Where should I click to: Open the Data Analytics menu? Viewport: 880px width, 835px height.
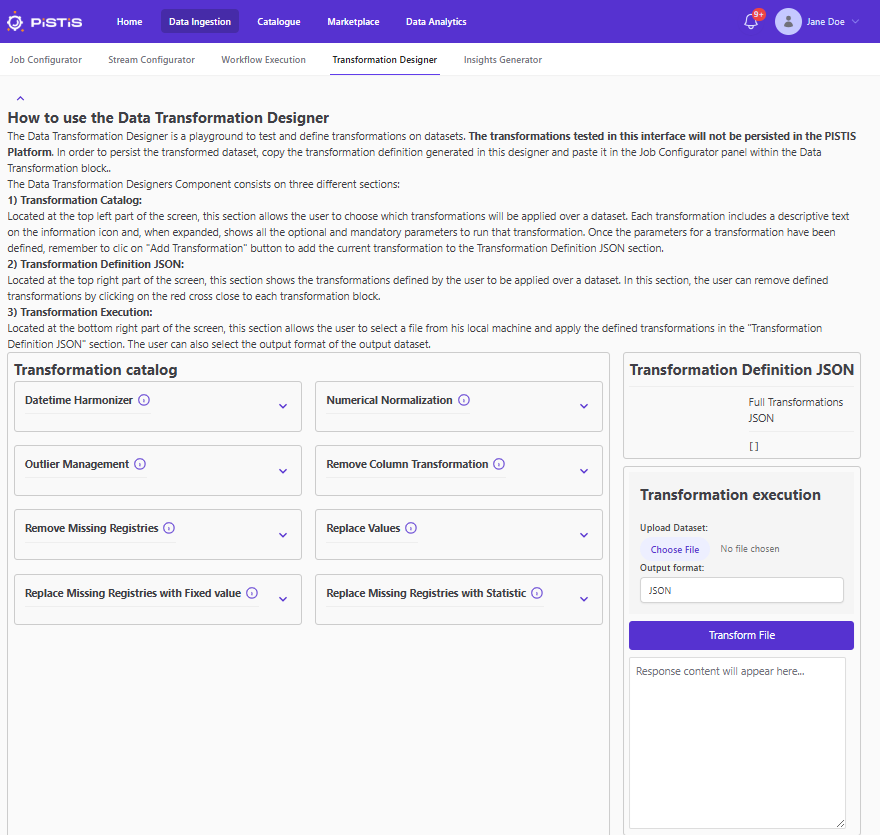pos(436,21)
